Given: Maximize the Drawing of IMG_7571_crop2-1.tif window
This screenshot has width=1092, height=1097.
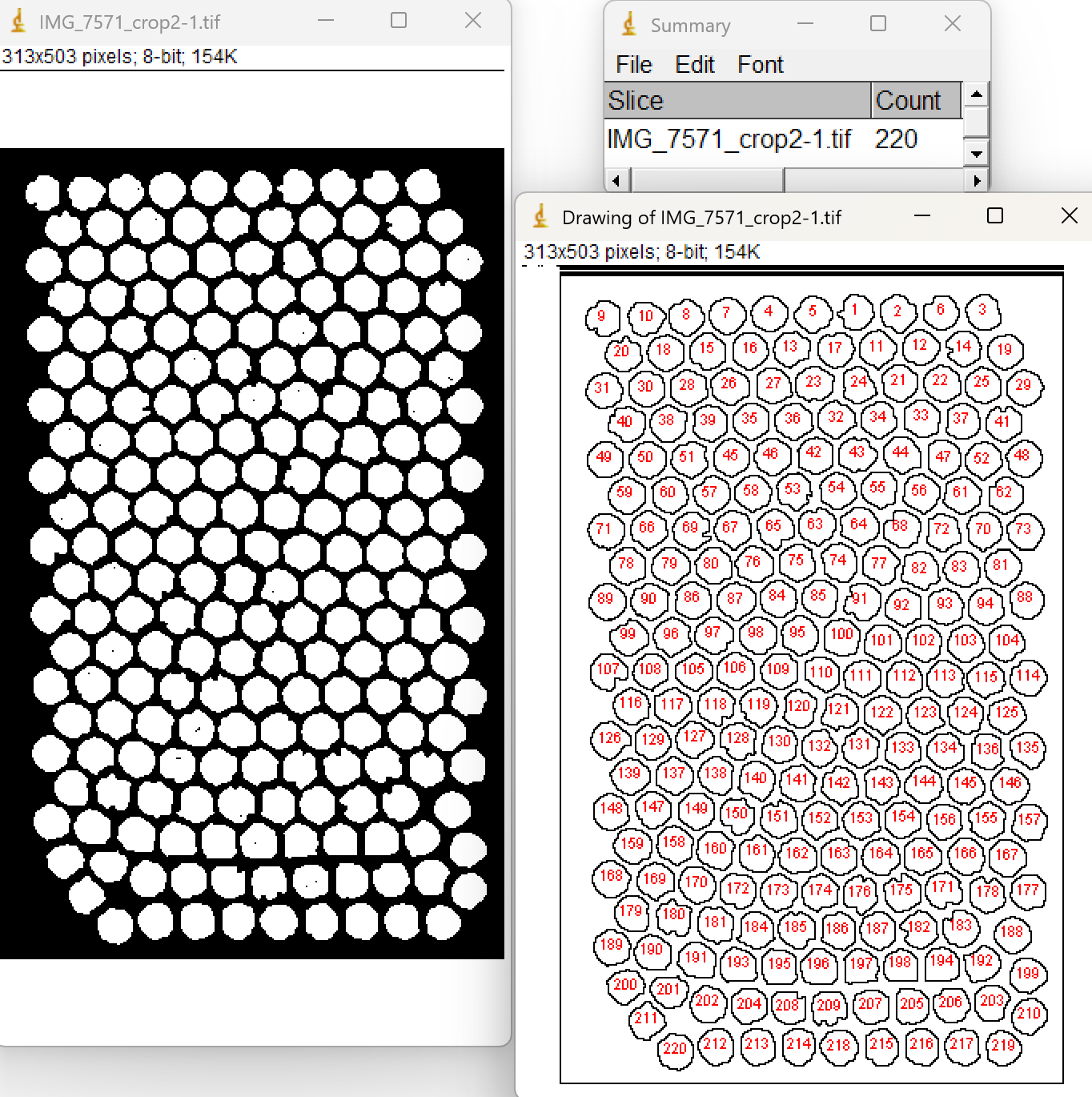Looking at the screenshot, I should coord(995,216).
